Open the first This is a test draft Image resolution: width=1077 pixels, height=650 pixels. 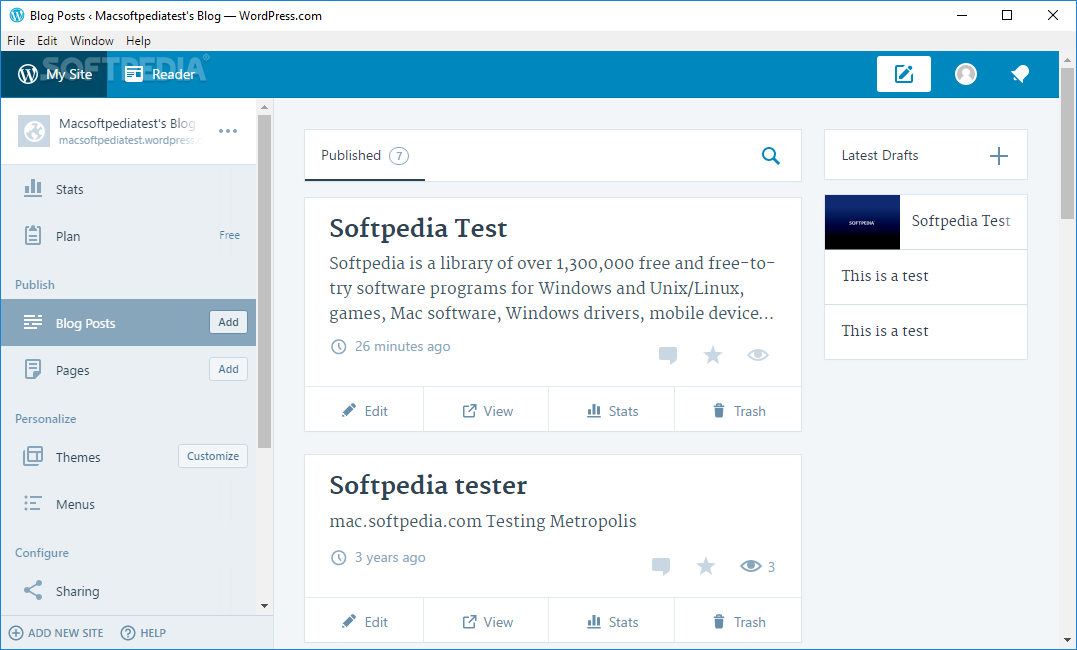tap(926, 276)
